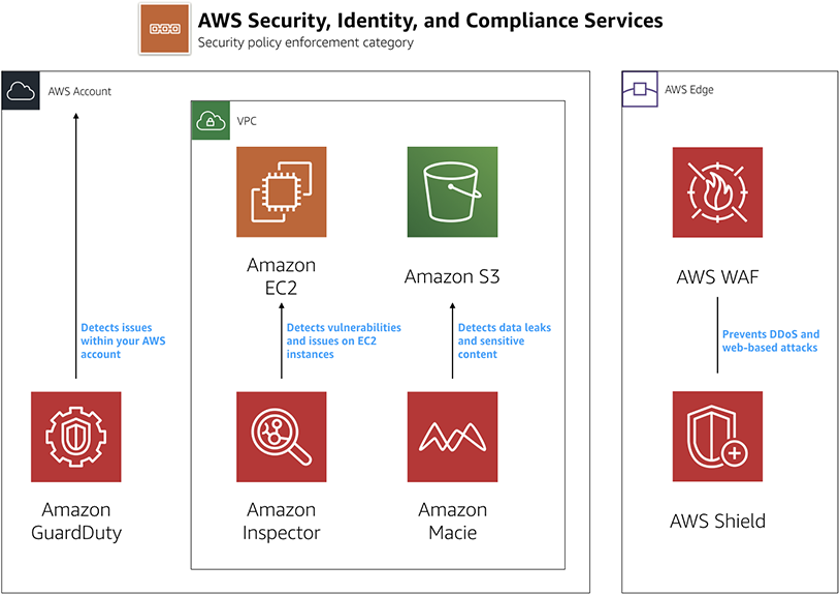Click the purple AWS Edge icon
The height and width of the screenshot is (594, 840).
click(640, 90)
